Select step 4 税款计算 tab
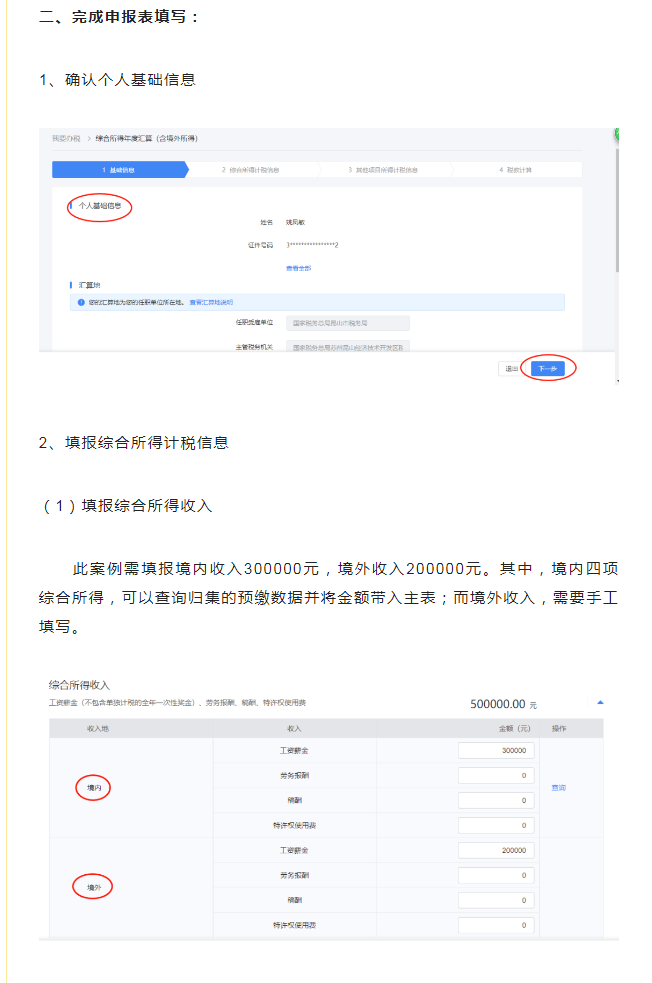652x983 pixels. tap(515, 170)
